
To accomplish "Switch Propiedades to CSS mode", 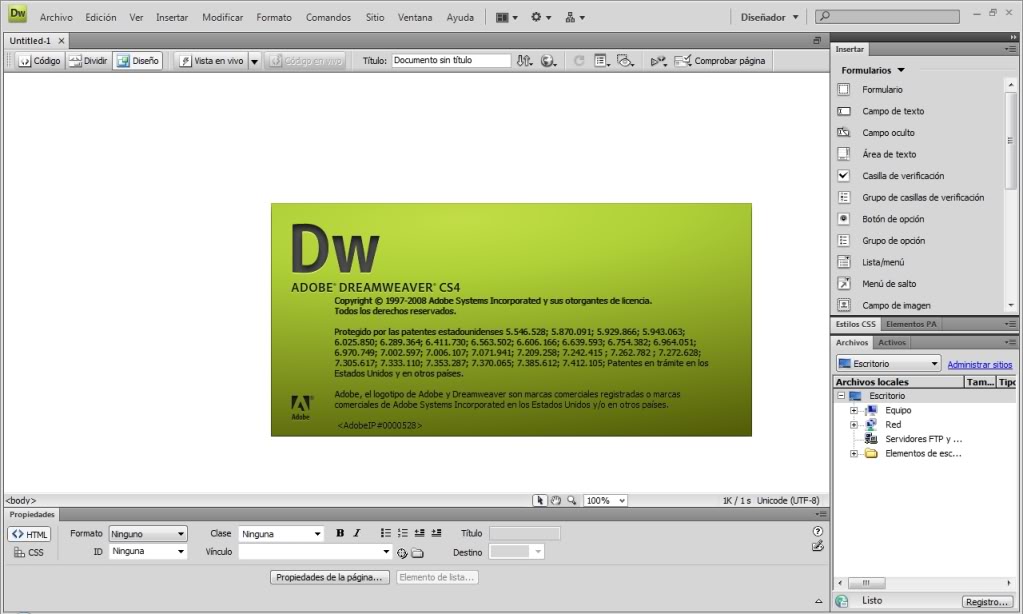I will [29, 552].
